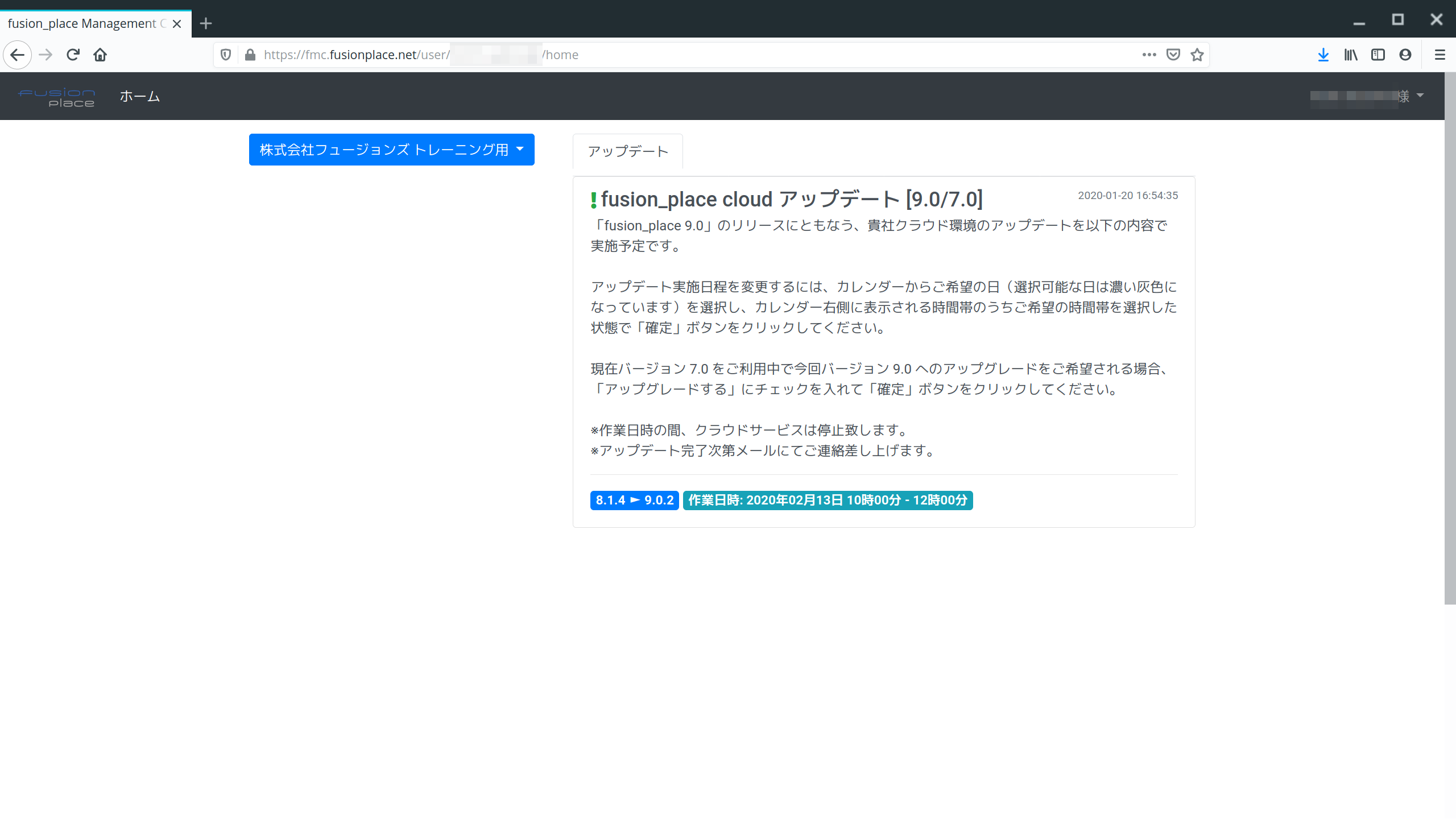Open the Library bookshelf icon
1456x819 pixels.
click(1351, 55)
